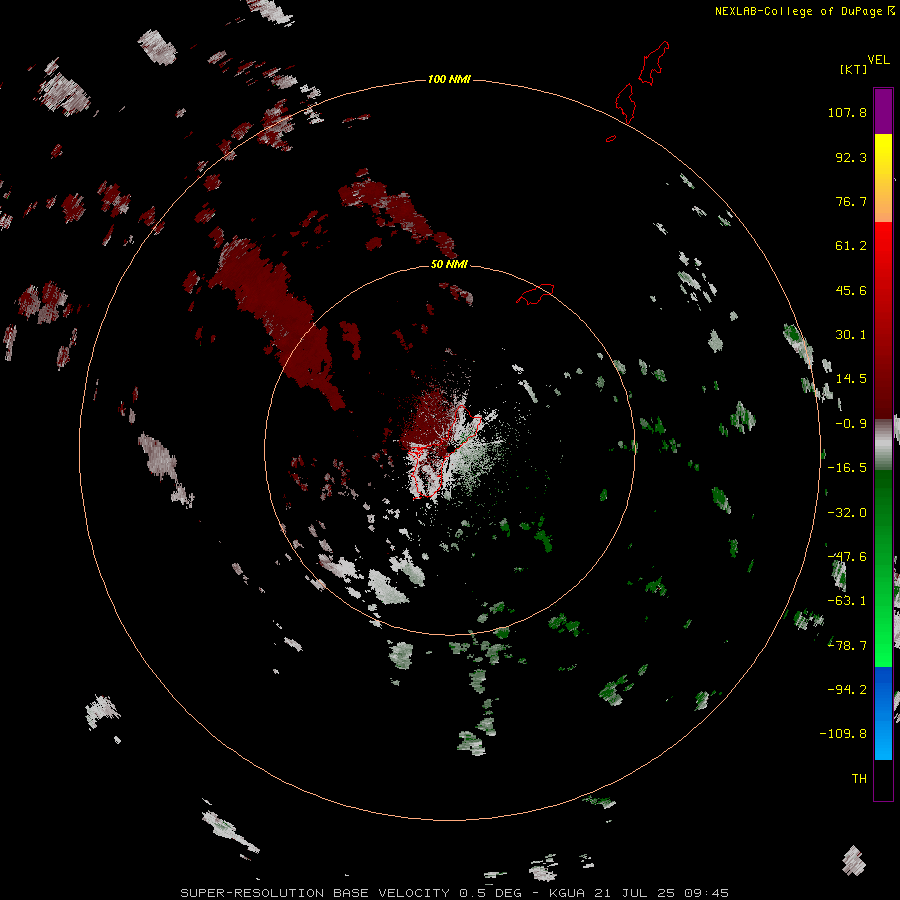Click the NEXLAB-College of DuPage watermark text
This screenshot has height=900, width=900.
point(805,11)
